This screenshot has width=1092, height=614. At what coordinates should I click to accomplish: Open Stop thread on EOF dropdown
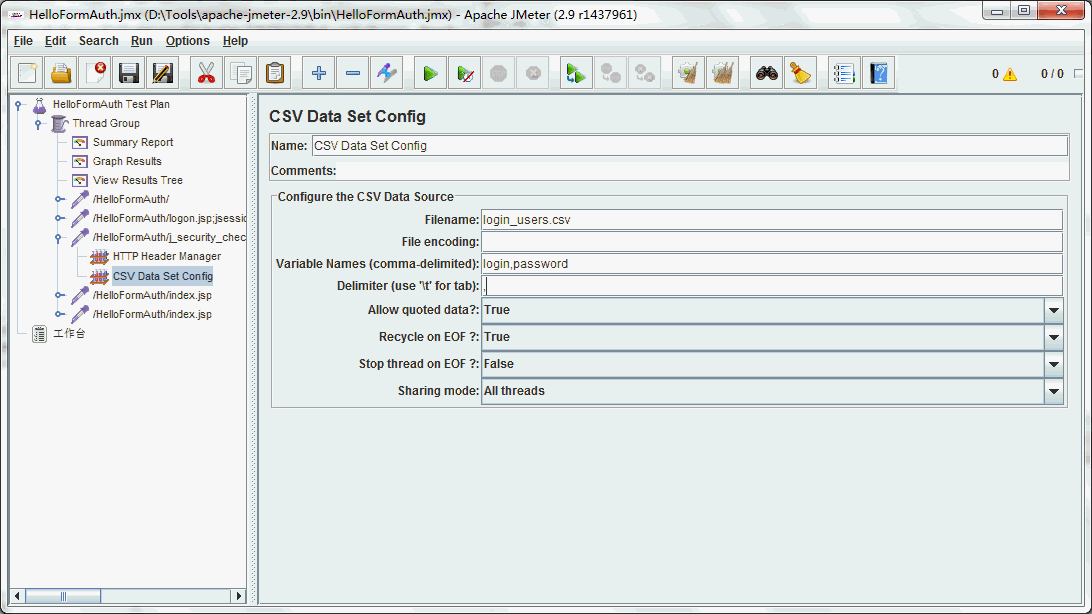point(1054,364)
